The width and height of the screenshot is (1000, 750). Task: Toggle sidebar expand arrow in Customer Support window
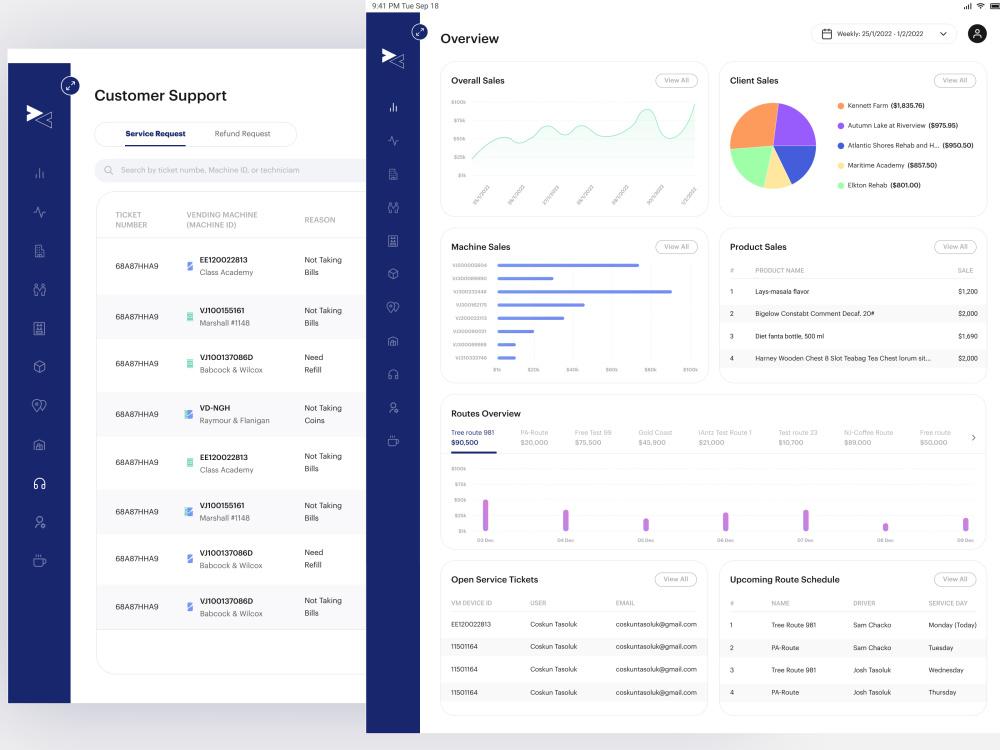(70, 85)
